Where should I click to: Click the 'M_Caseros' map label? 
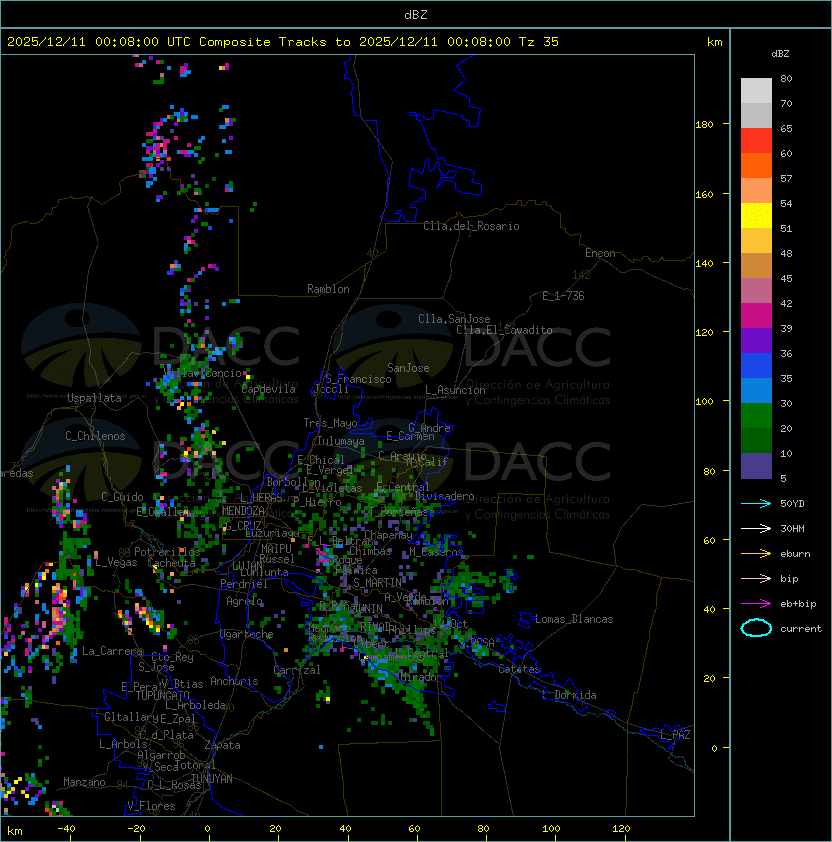[x=436, y=552]
